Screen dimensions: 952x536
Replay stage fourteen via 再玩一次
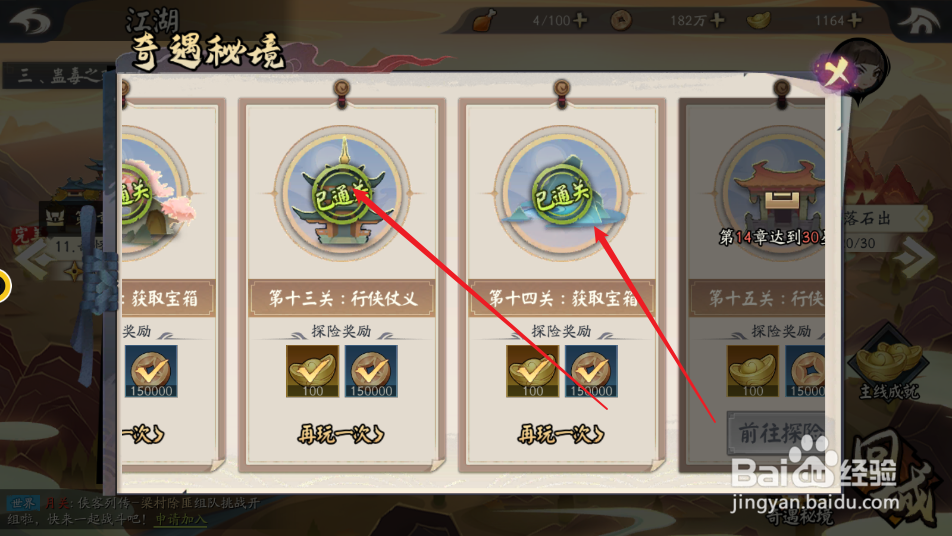[560, 434]
